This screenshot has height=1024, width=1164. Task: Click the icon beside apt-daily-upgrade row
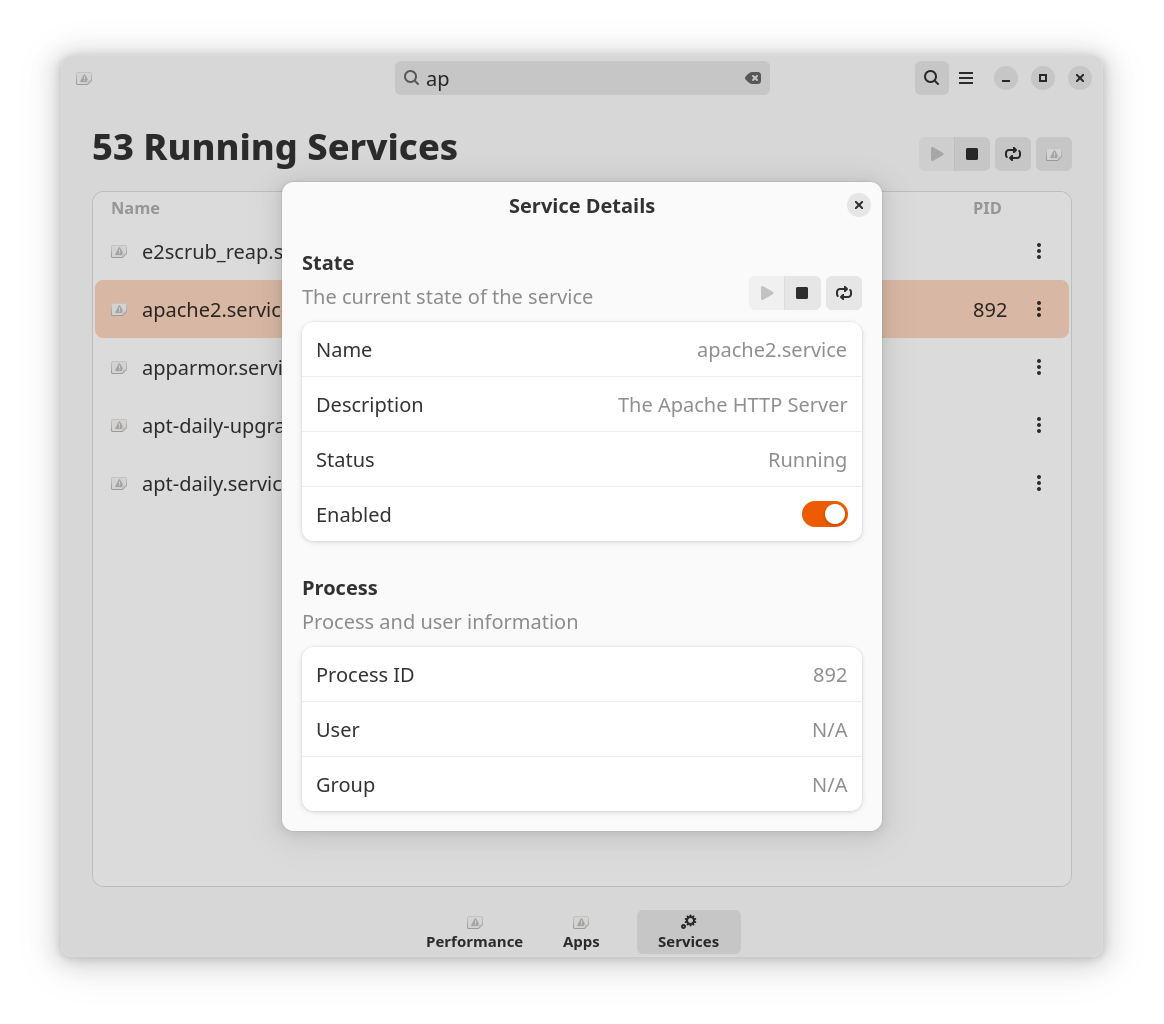click(x=119, y=425)
